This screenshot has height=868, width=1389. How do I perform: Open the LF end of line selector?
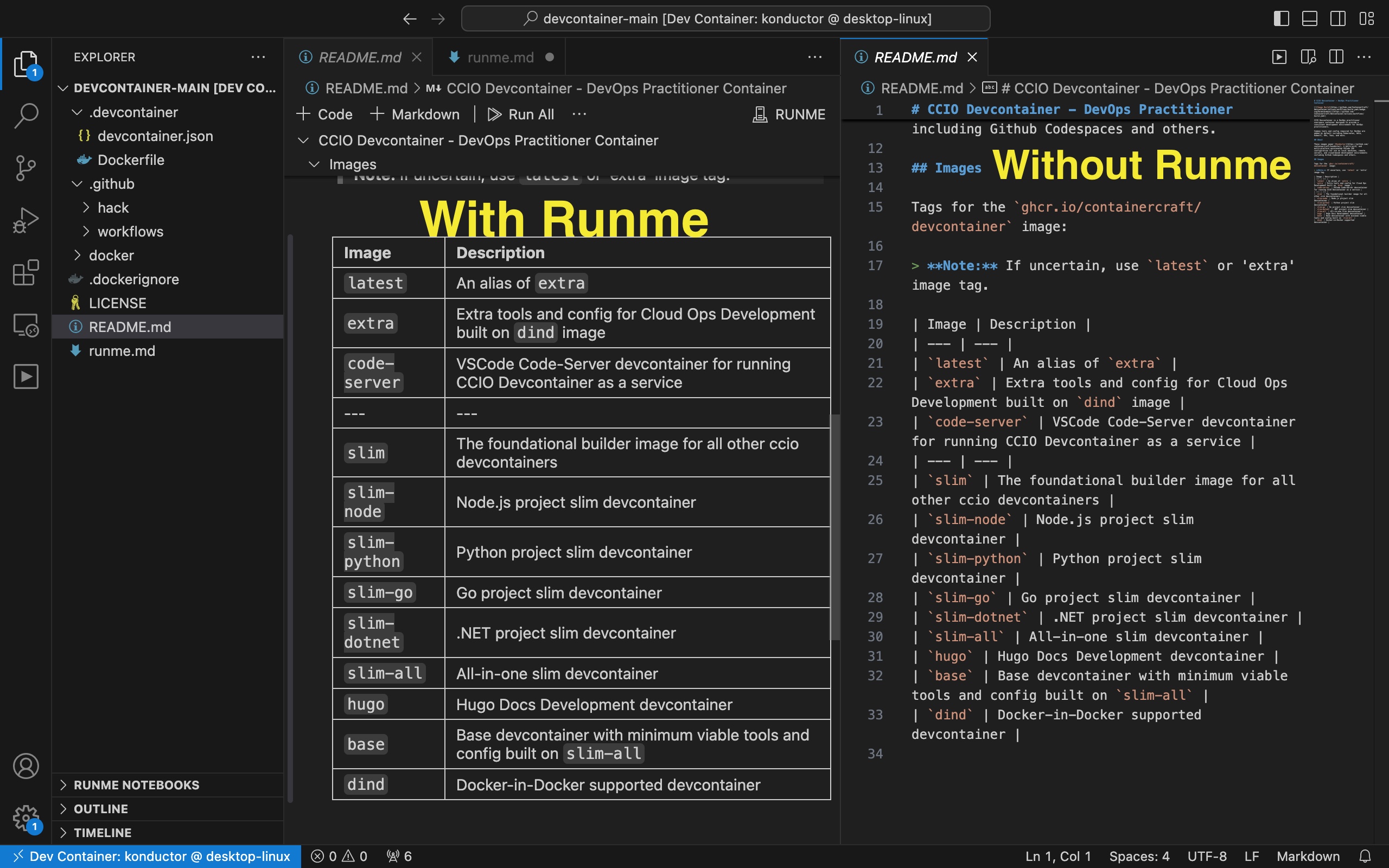[1251, 856]
